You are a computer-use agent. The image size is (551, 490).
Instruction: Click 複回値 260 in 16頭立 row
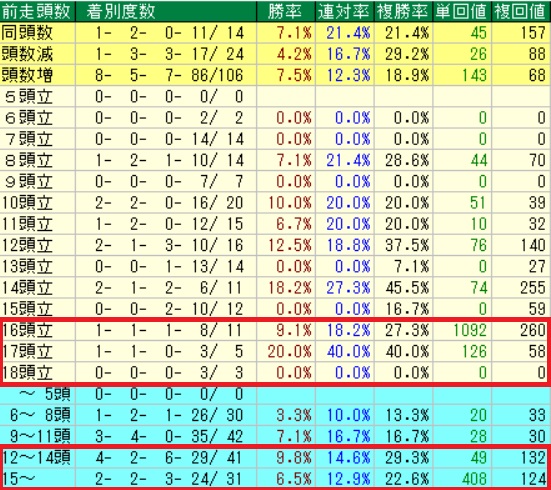click(x=533, y=330)
